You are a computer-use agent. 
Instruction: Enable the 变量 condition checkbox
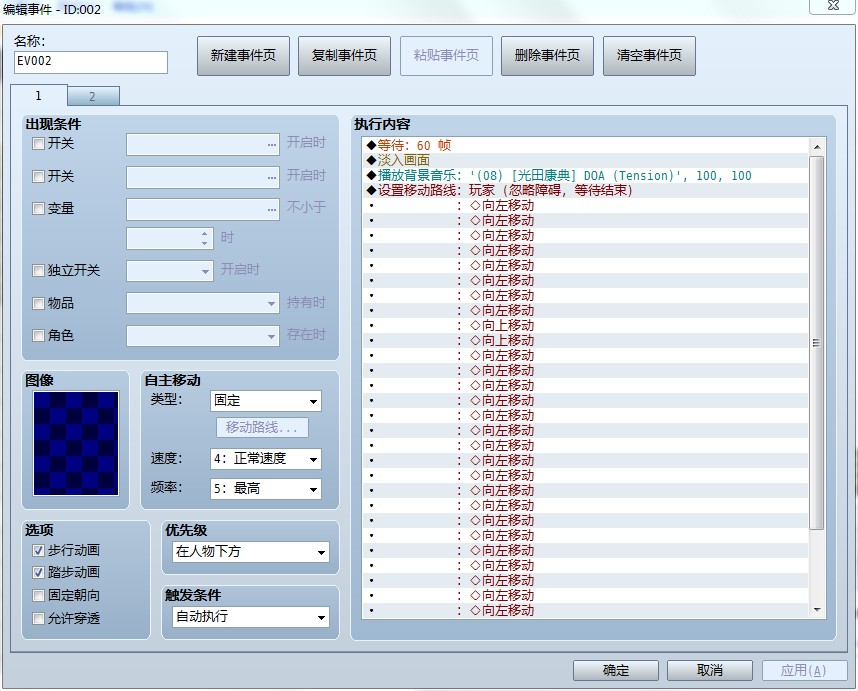coord(38,208)
